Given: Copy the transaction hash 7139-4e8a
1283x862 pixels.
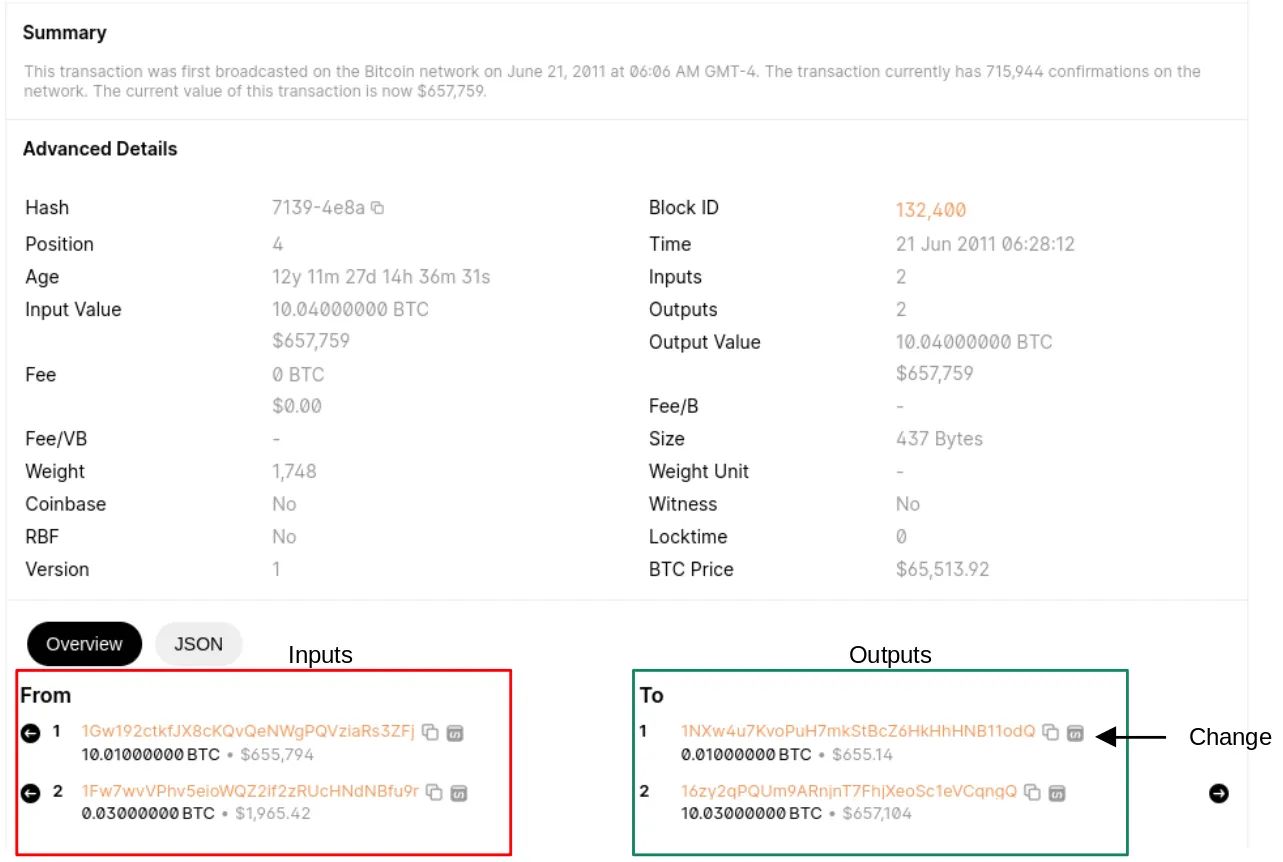Looking at the screenshot, I should 378,207.
